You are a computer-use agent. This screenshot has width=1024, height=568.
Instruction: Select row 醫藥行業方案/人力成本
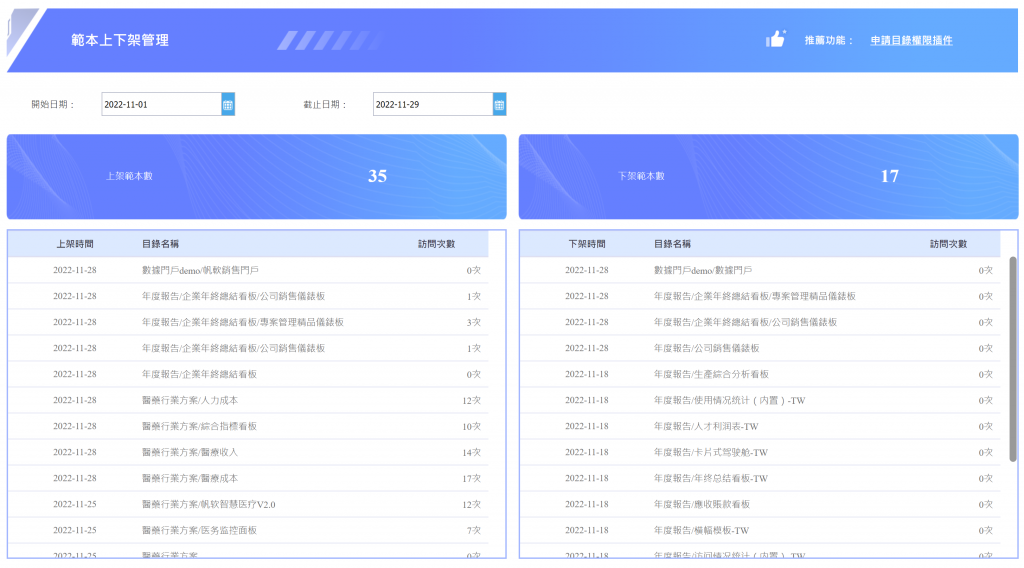click(x=248, y=400)
